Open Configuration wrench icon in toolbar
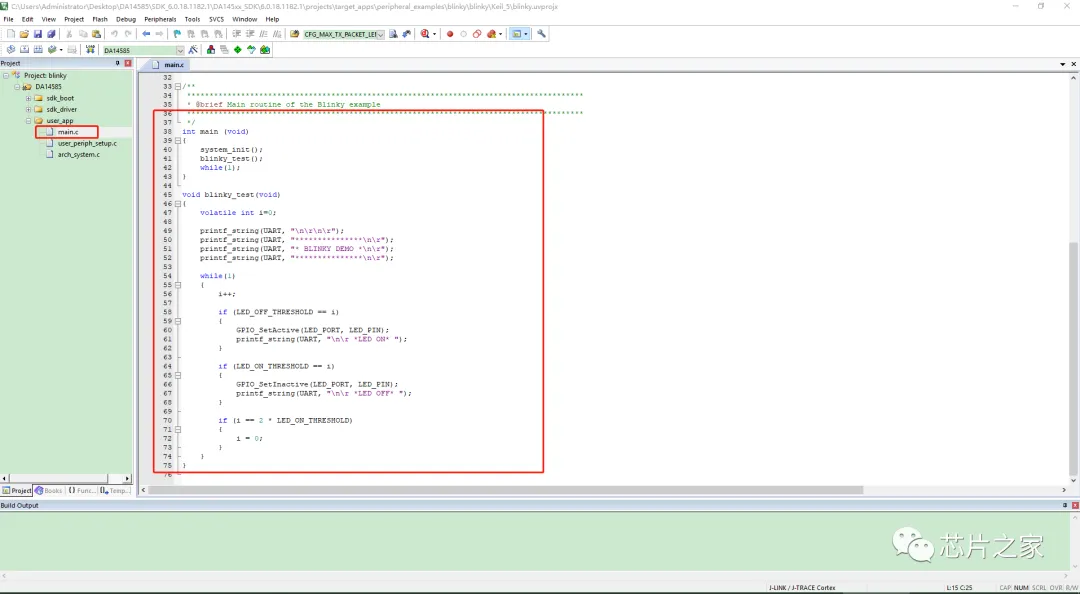The width and height of the screenshot is (1080, 594). (x=542, y=34)
